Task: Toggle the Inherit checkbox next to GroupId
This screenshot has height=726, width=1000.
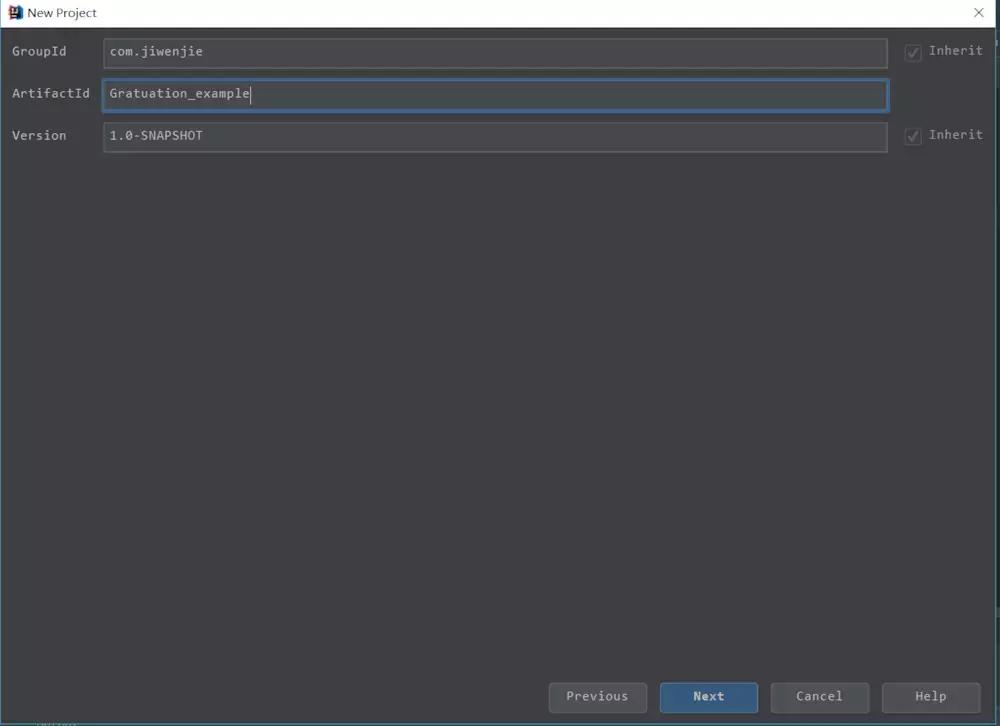Action: (x=913, y=52)
